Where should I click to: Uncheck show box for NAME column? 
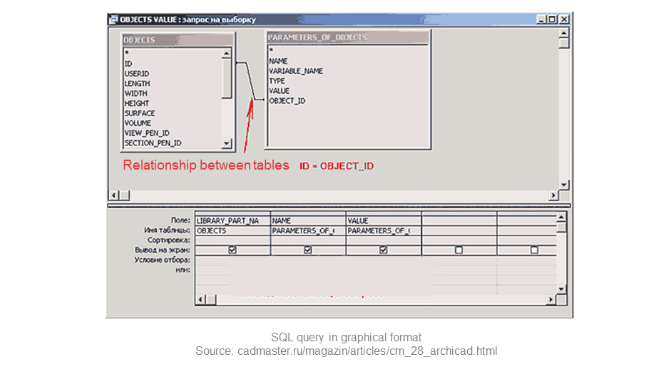(308, 250)
